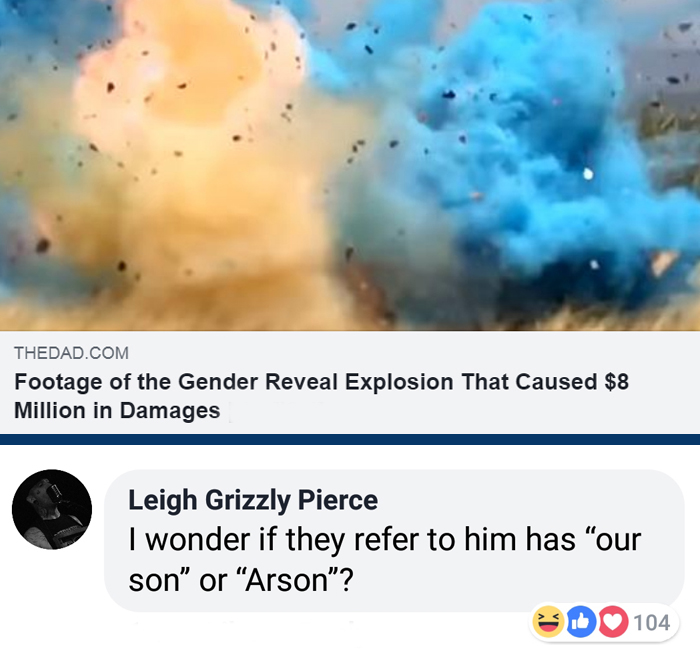The image size is (700, 658).
Task: Open the Leigh Grizzly Pierce name link
Action: [253, 500]
